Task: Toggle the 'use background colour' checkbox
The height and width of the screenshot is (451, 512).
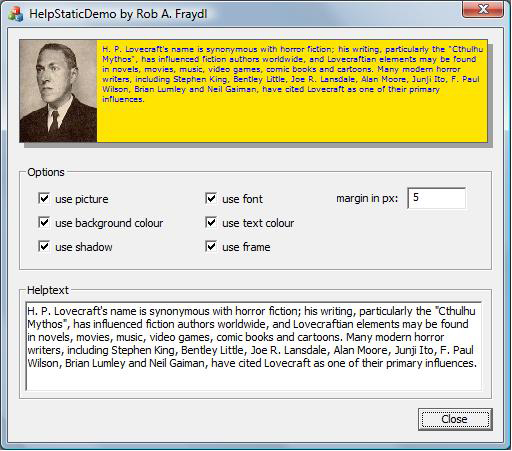Action: click(x=44, y=222)
